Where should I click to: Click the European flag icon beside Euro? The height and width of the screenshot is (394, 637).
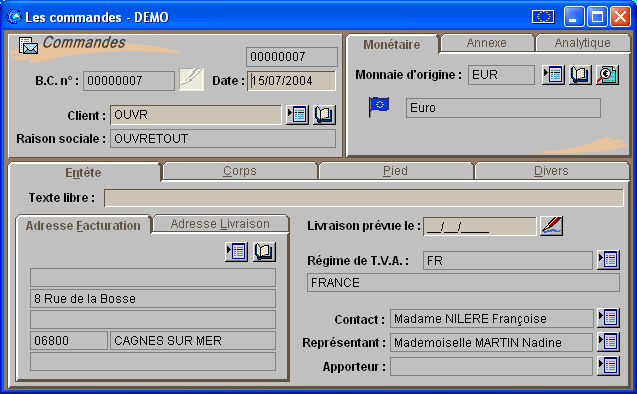tap(379, 107)
